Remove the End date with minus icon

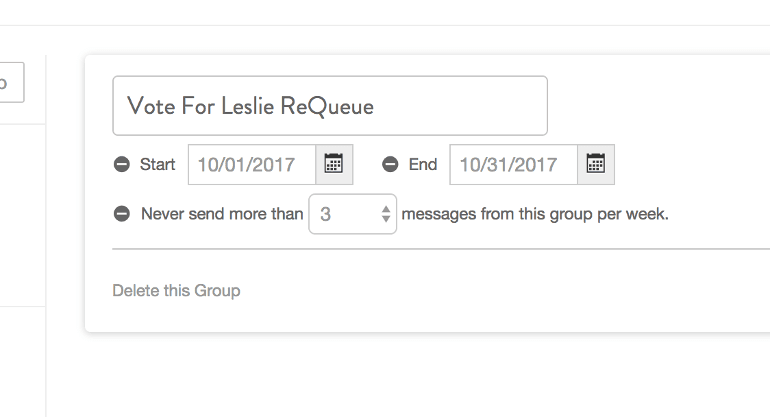[x=391, y=165]
